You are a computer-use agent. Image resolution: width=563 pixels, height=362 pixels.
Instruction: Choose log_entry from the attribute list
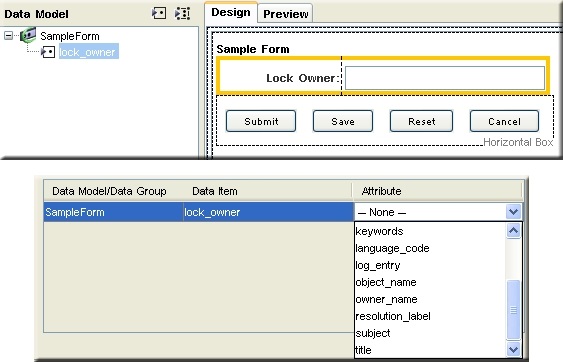pos(430,265)
